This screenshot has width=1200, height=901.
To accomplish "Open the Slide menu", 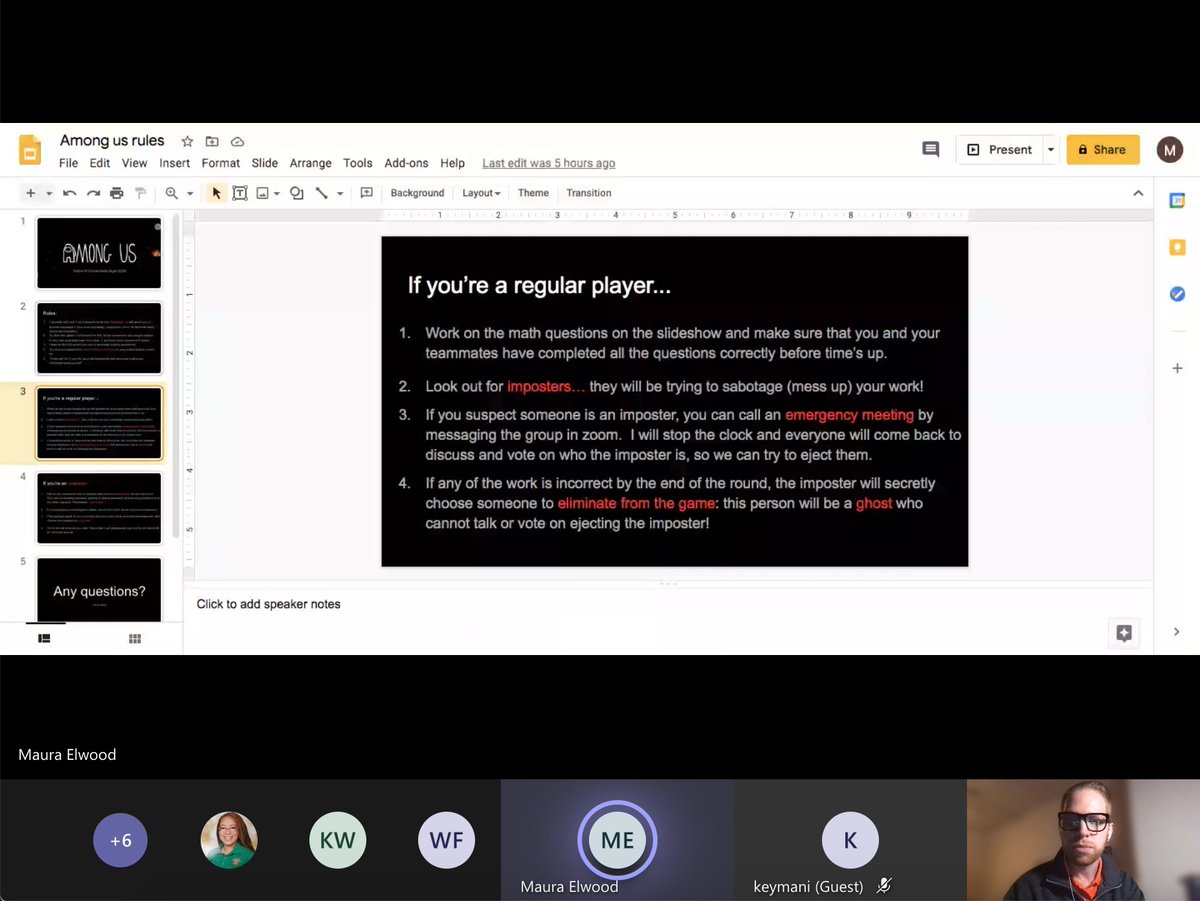I will (265, 163).
